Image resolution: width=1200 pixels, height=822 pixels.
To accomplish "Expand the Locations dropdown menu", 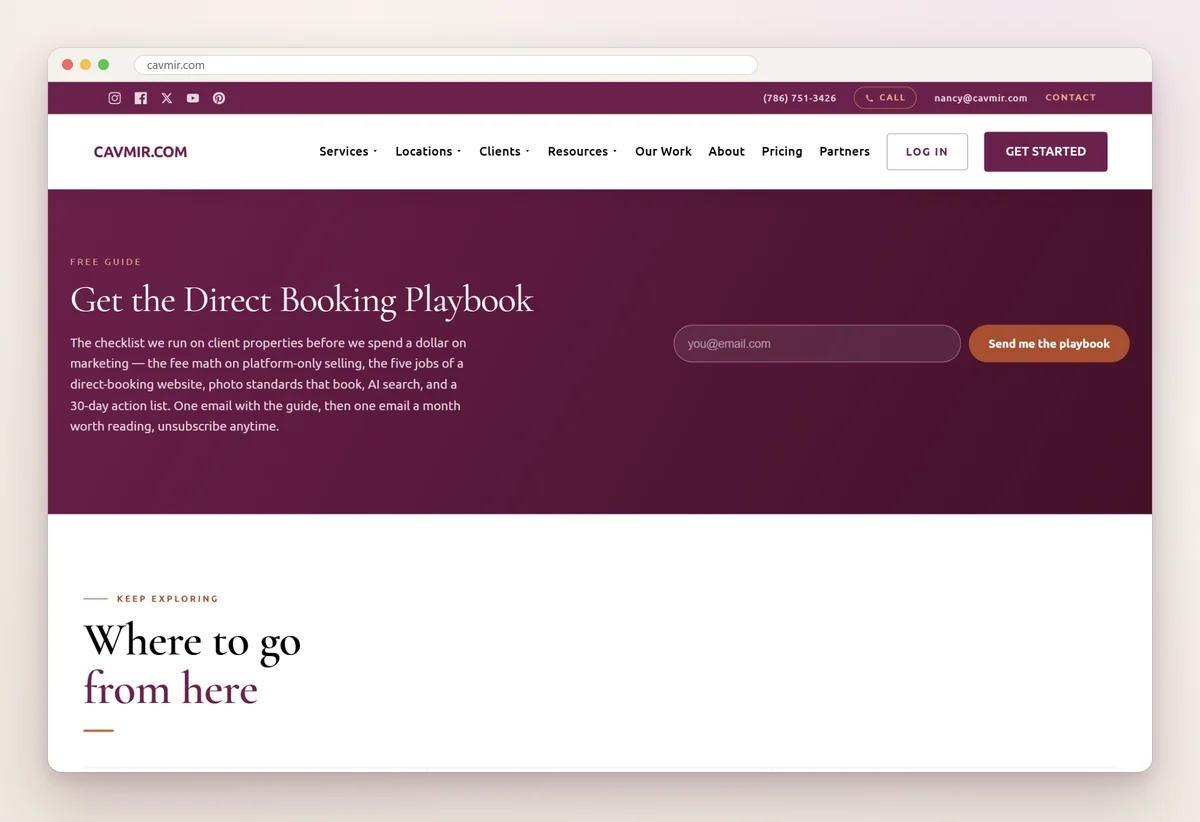I will tap(428, 152).
